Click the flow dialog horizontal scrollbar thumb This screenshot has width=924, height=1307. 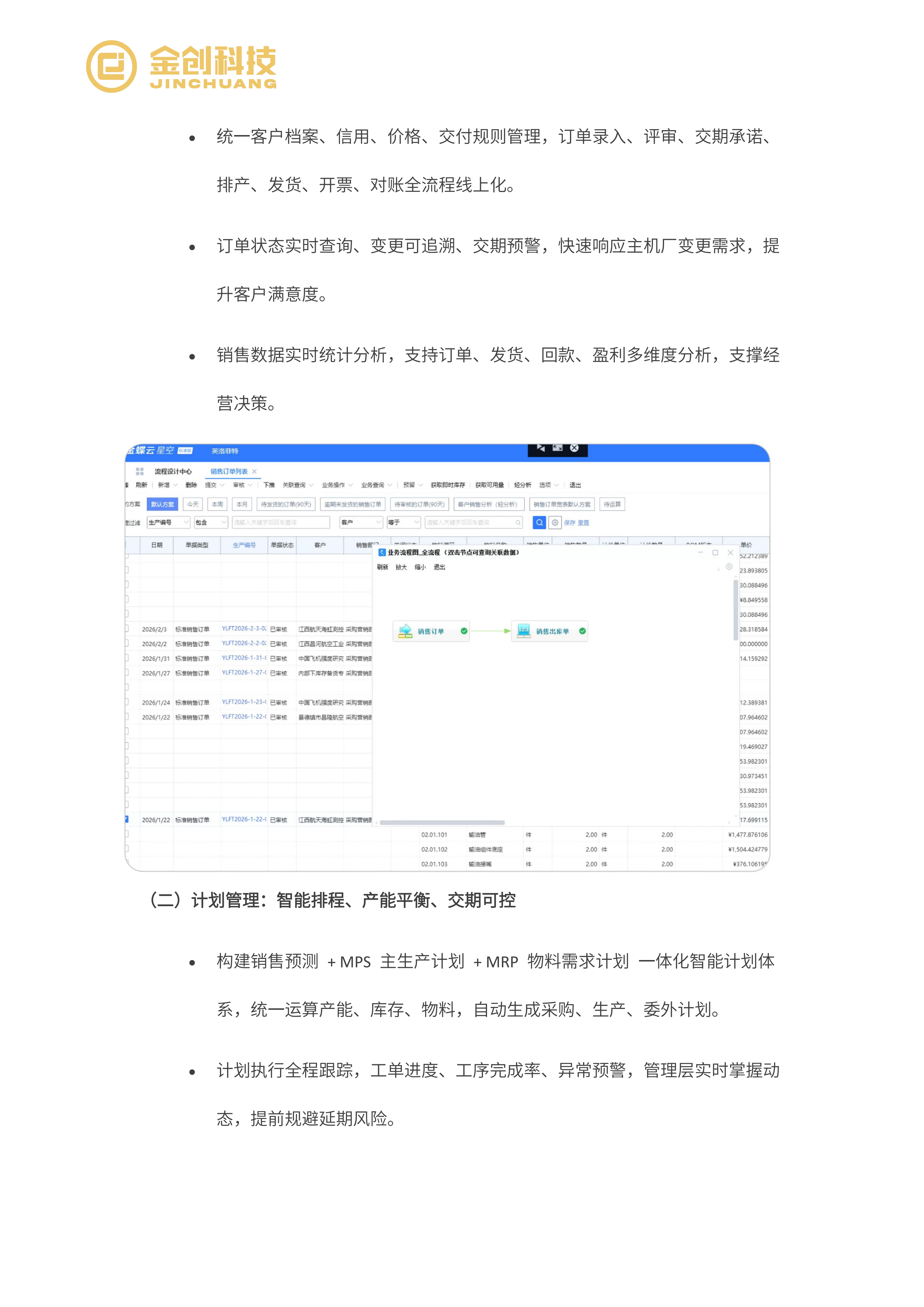(x=442, y=823)
